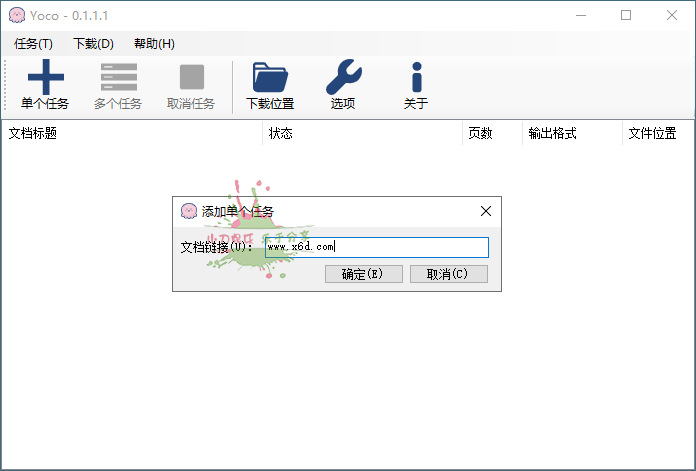
Task: Open 选项 wrench settings icon
Action: point(343,77)
